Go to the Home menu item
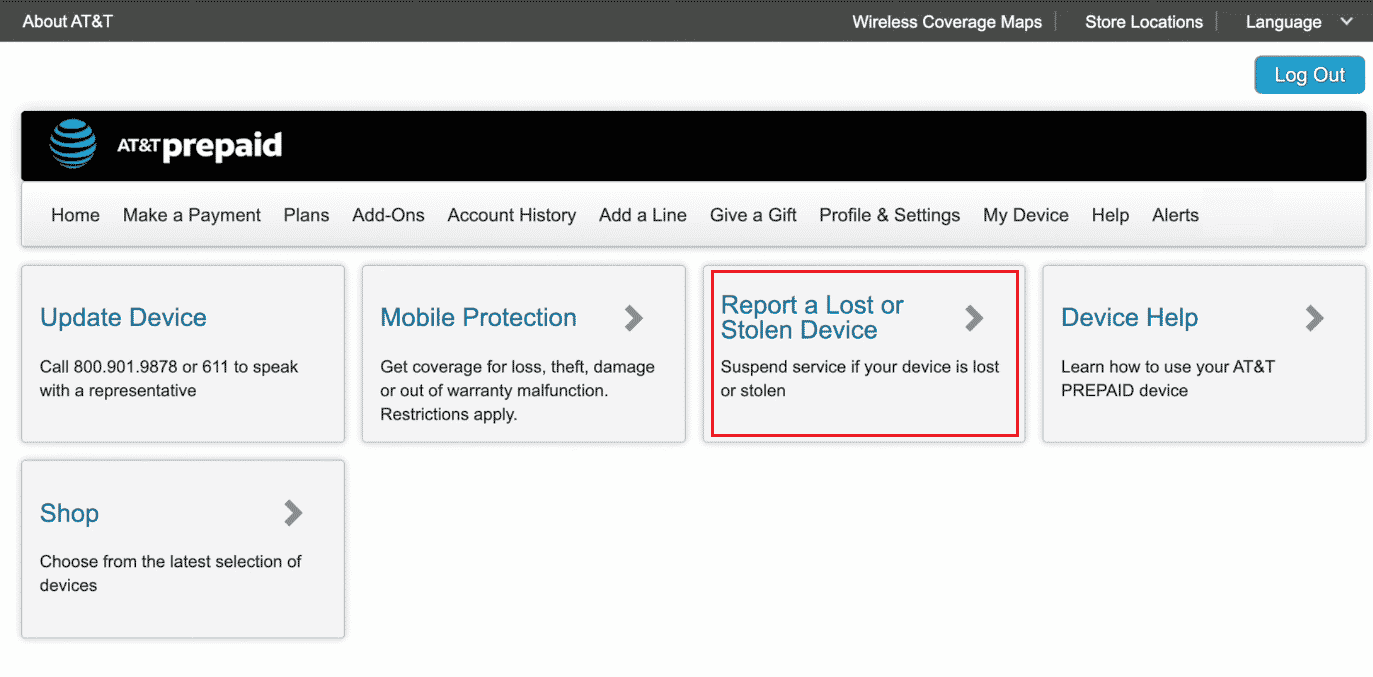1373x677 pixels. (76, 215)
